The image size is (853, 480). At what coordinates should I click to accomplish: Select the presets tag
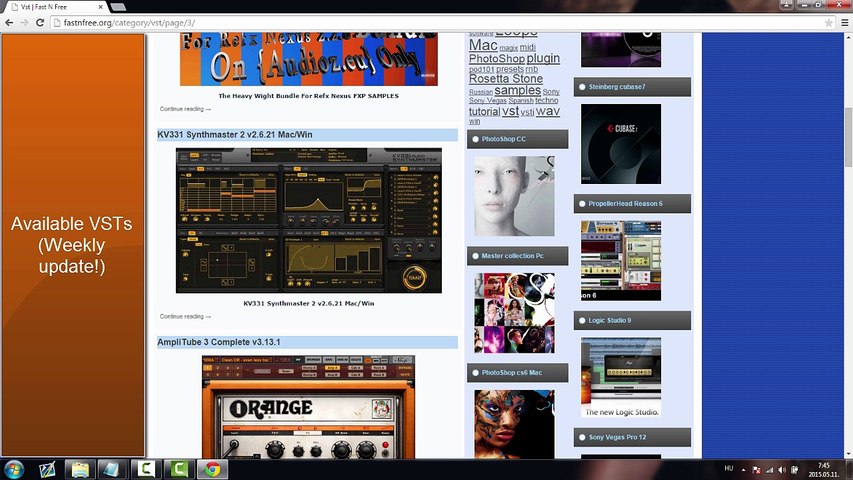tap(510, 69)
